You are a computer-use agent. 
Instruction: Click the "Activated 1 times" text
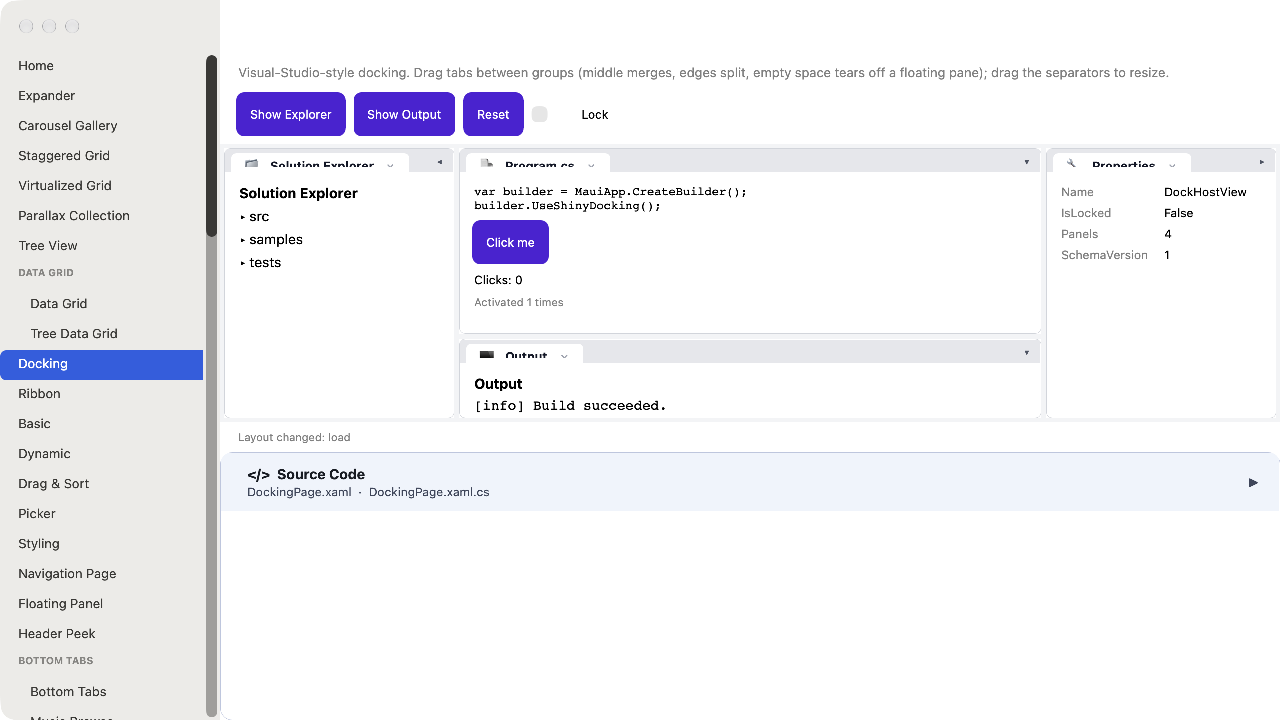click(519, 302)
